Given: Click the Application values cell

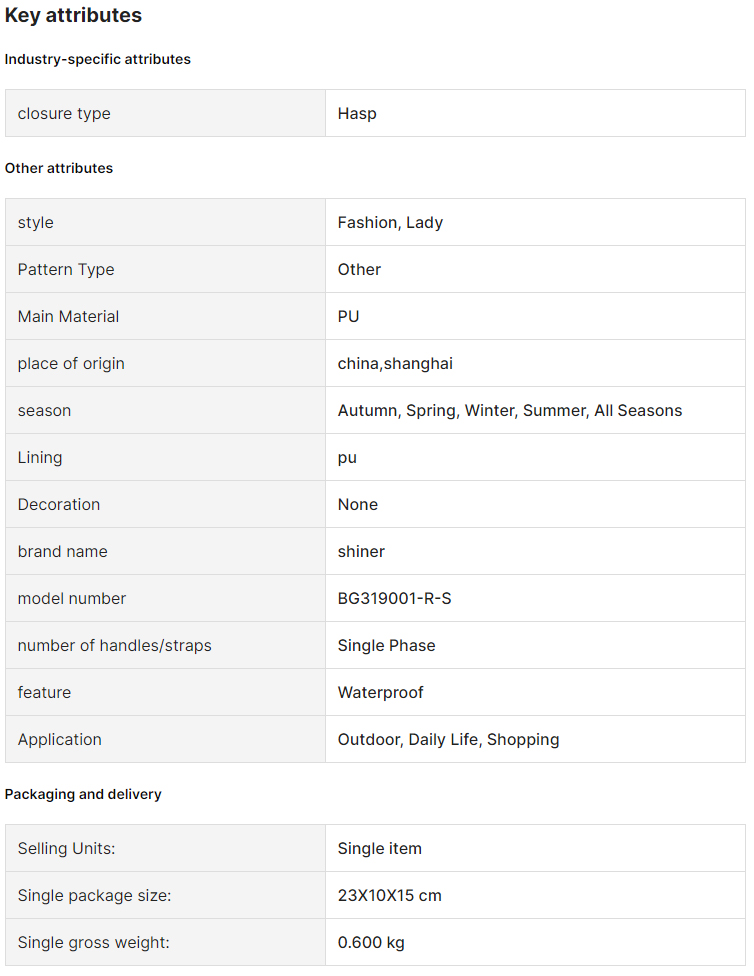Looking at the screenshot, I should [x=535, y=739].
